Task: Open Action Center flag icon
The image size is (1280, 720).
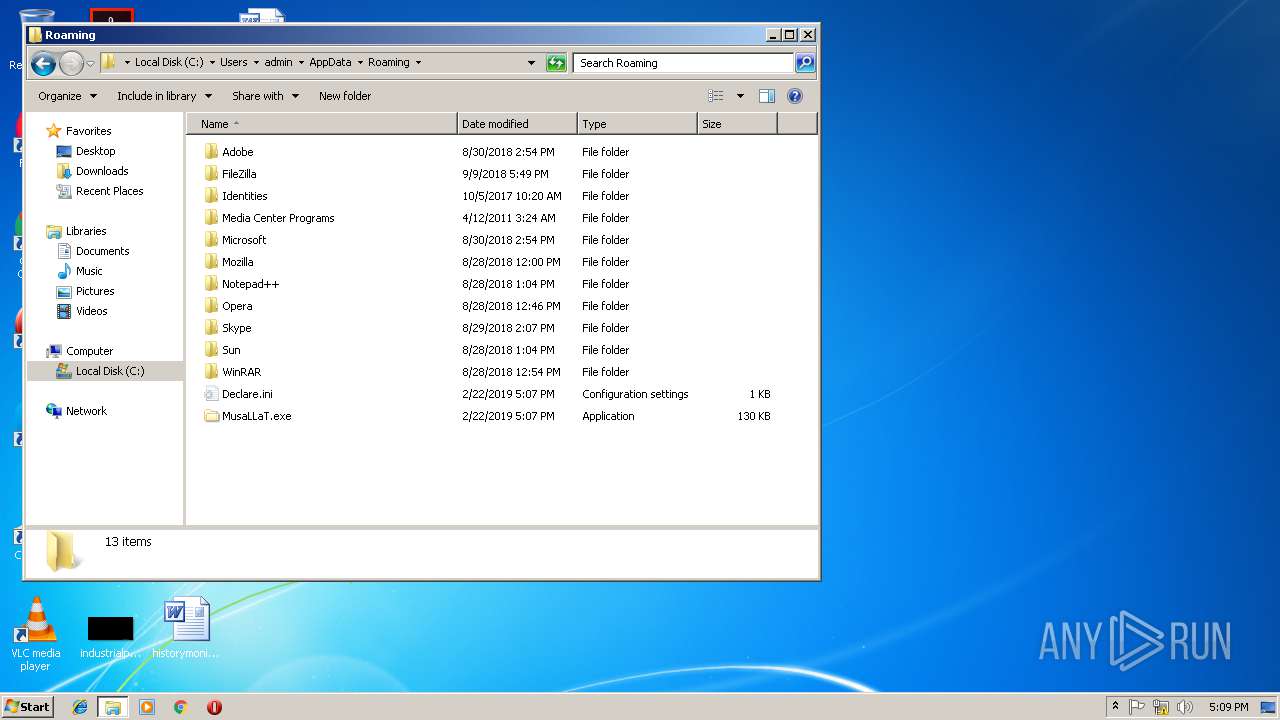Action: (1137, 707)
